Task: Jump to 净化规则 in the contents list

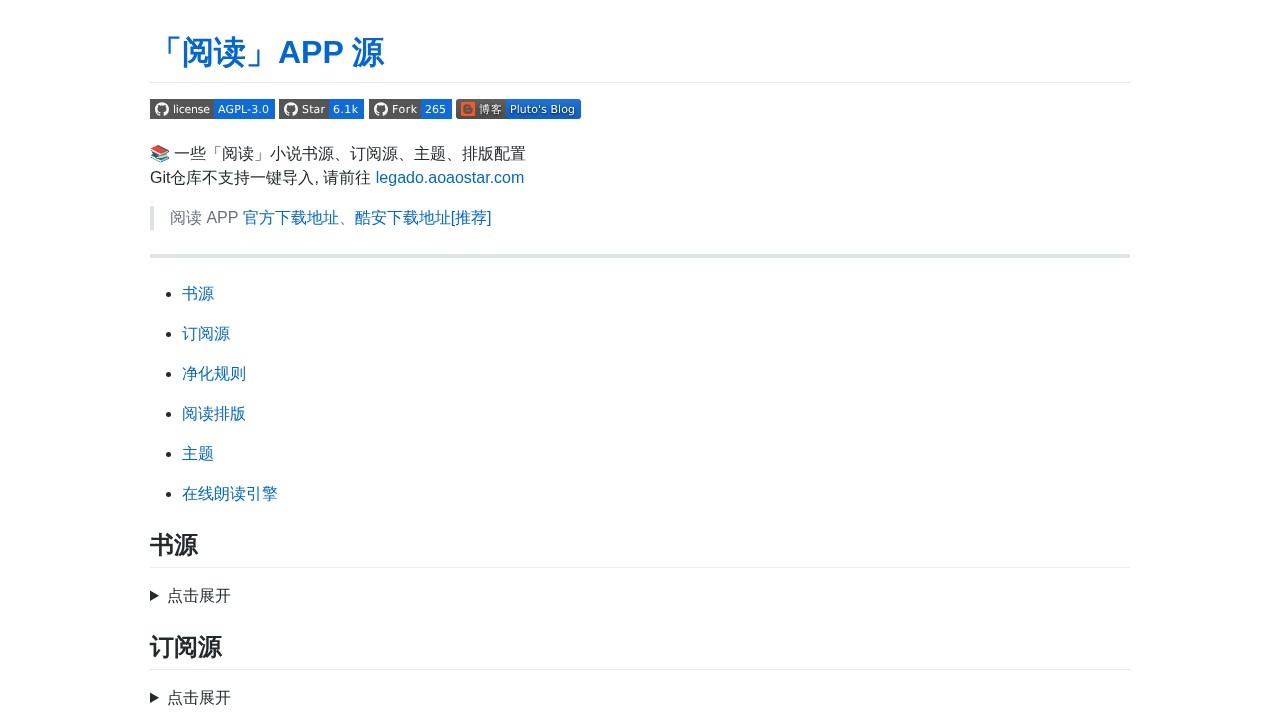Action: (x=214, y=374)
